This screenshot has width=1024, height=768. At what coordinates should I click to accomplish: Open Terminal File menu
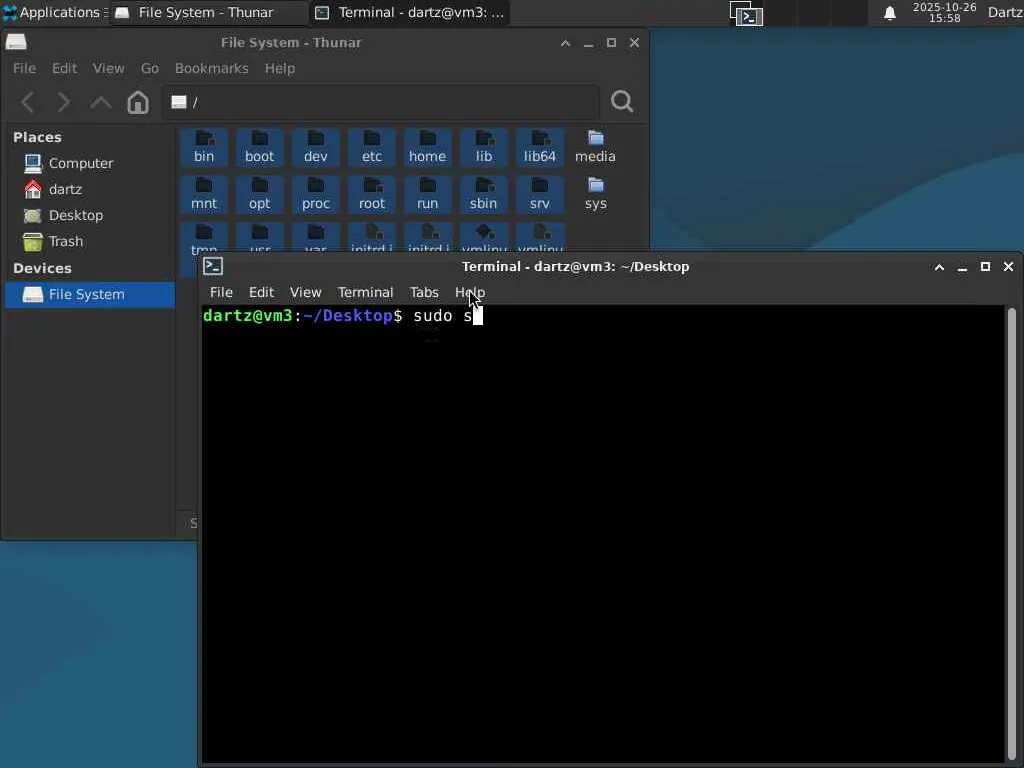[x=221, y=292]
